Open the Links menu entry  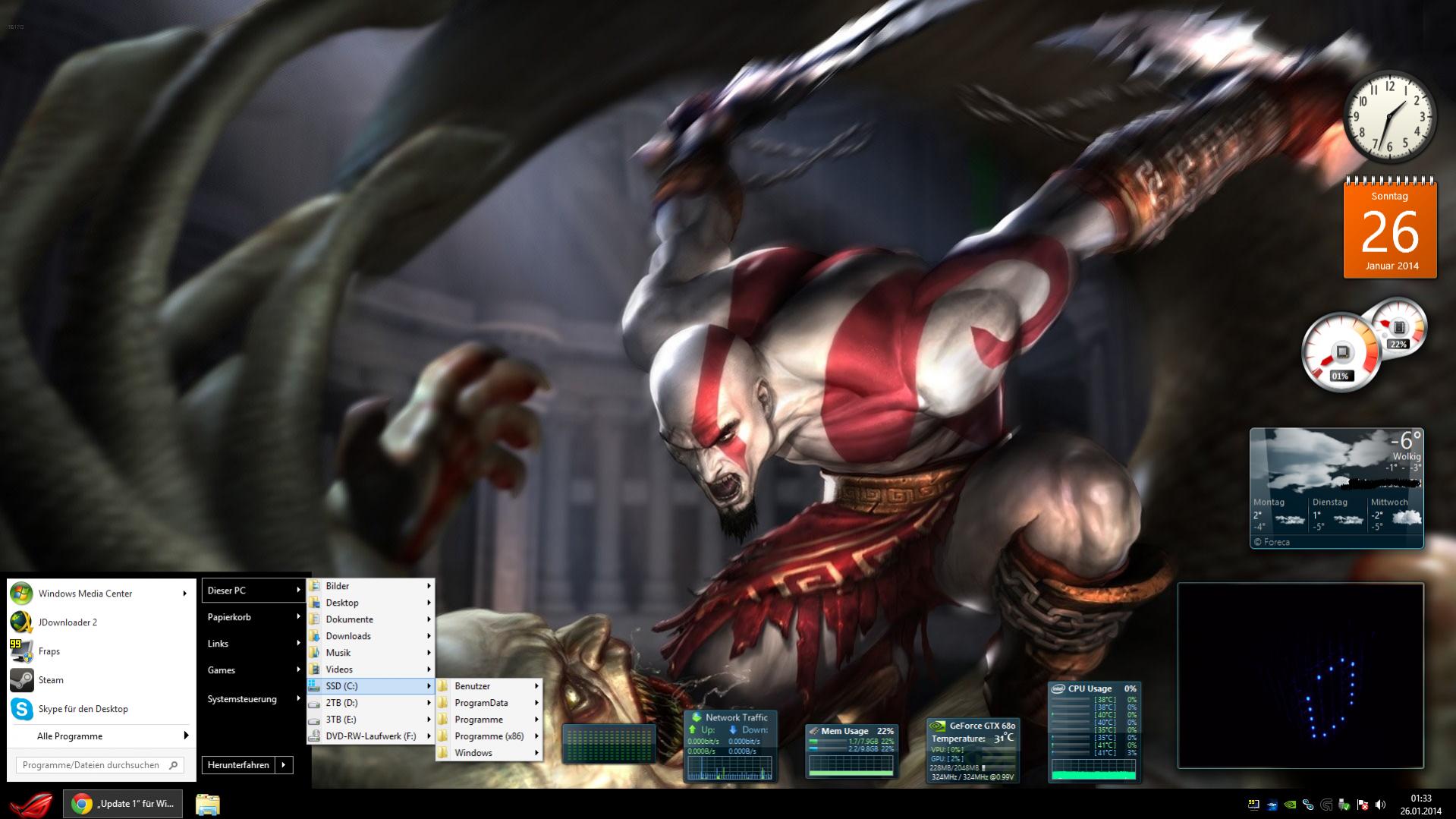pyautogui.click(x=253, y=644)
